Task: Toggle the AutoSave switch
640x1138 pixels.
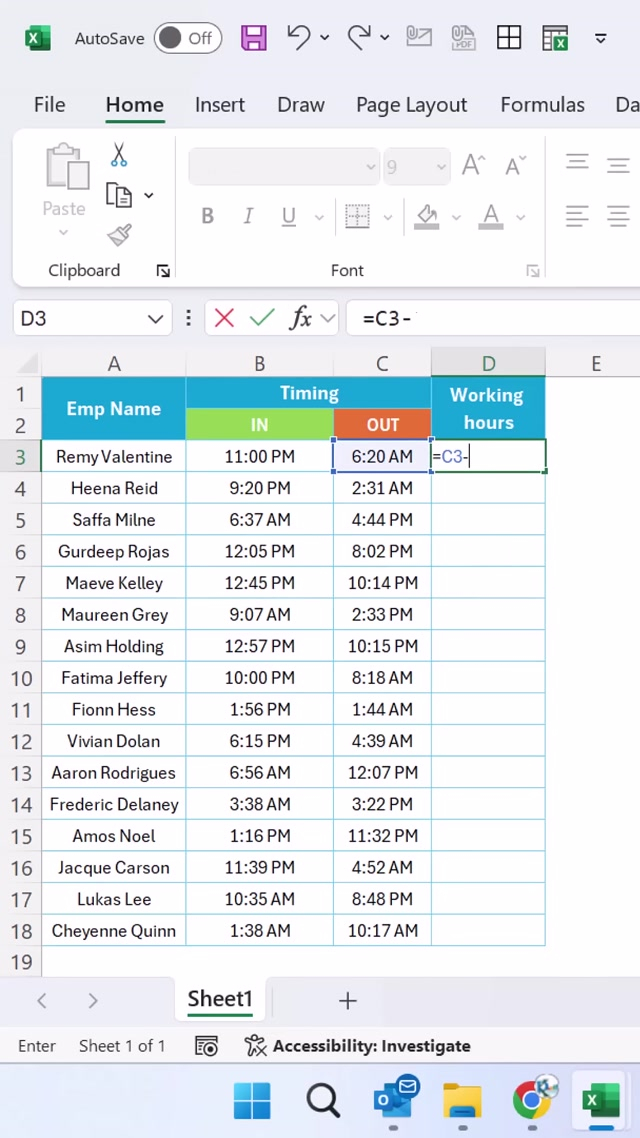Action: click(187, 38)
